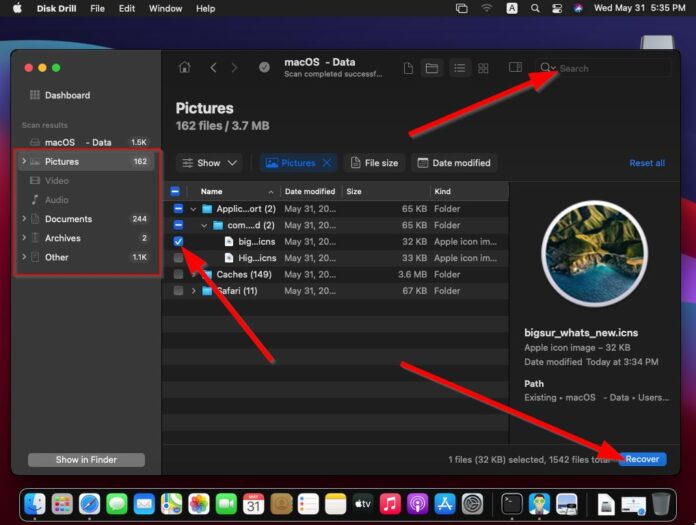Open Terminal from the Dock
Screen dimensions: 696x525
[x=512, y=504]
